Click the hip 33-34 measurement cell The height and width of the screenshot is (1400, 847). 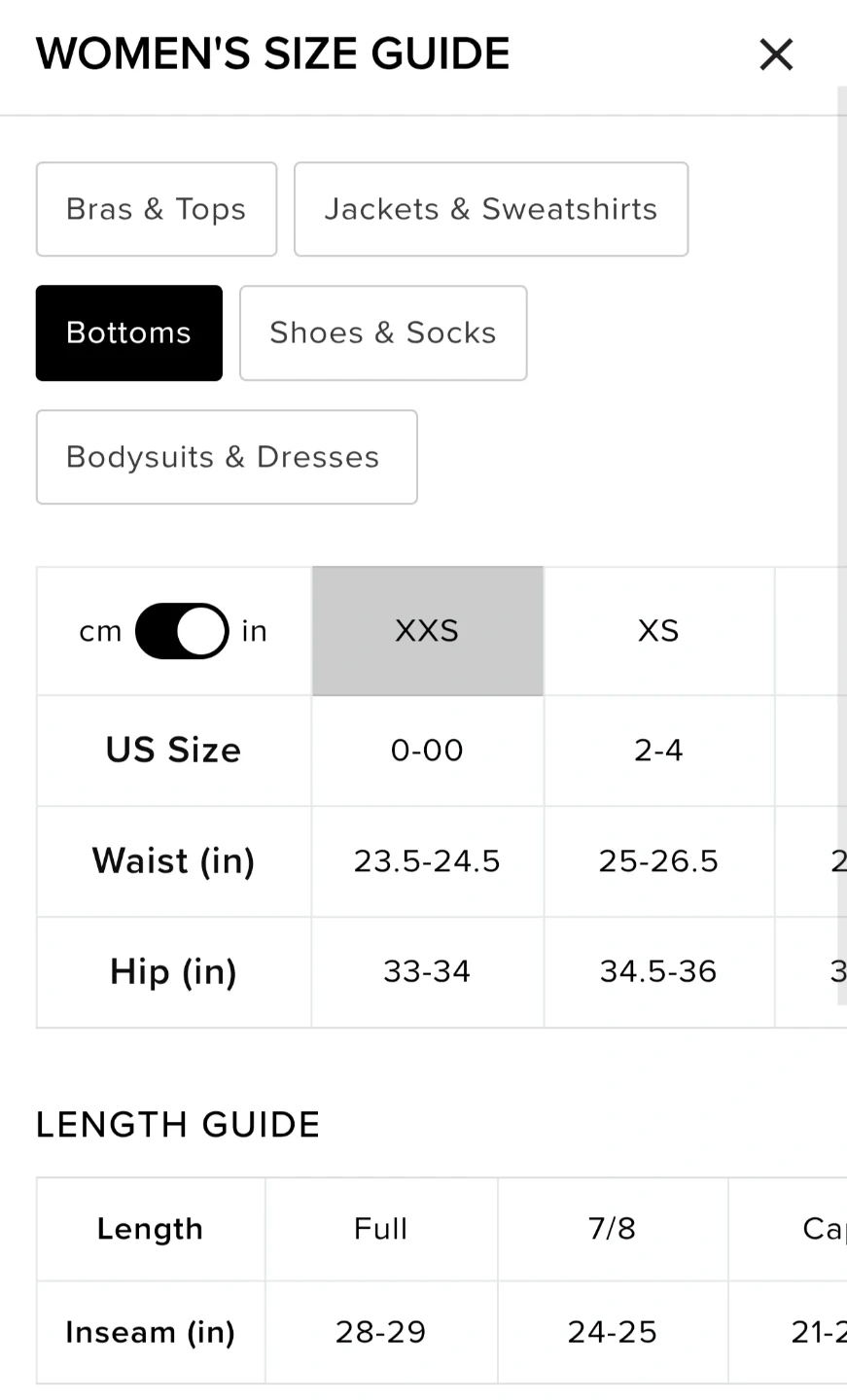[x=427, y=971]
